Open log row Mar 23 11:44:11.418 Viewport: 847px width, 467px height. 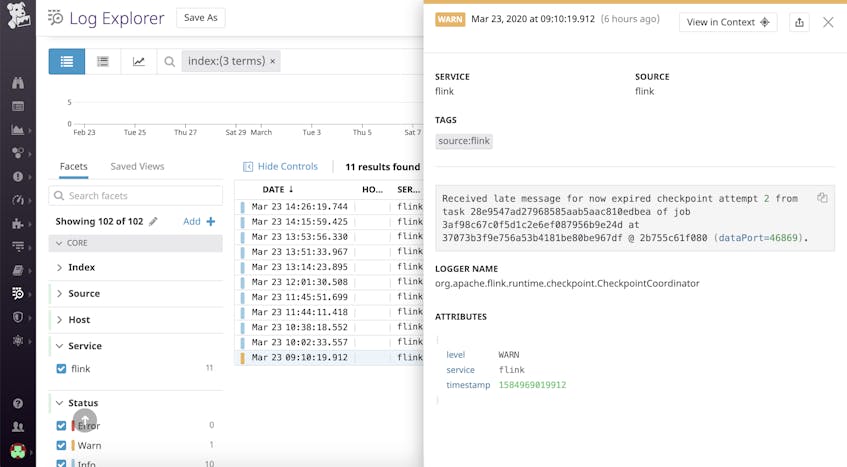(x=330, y=312)
